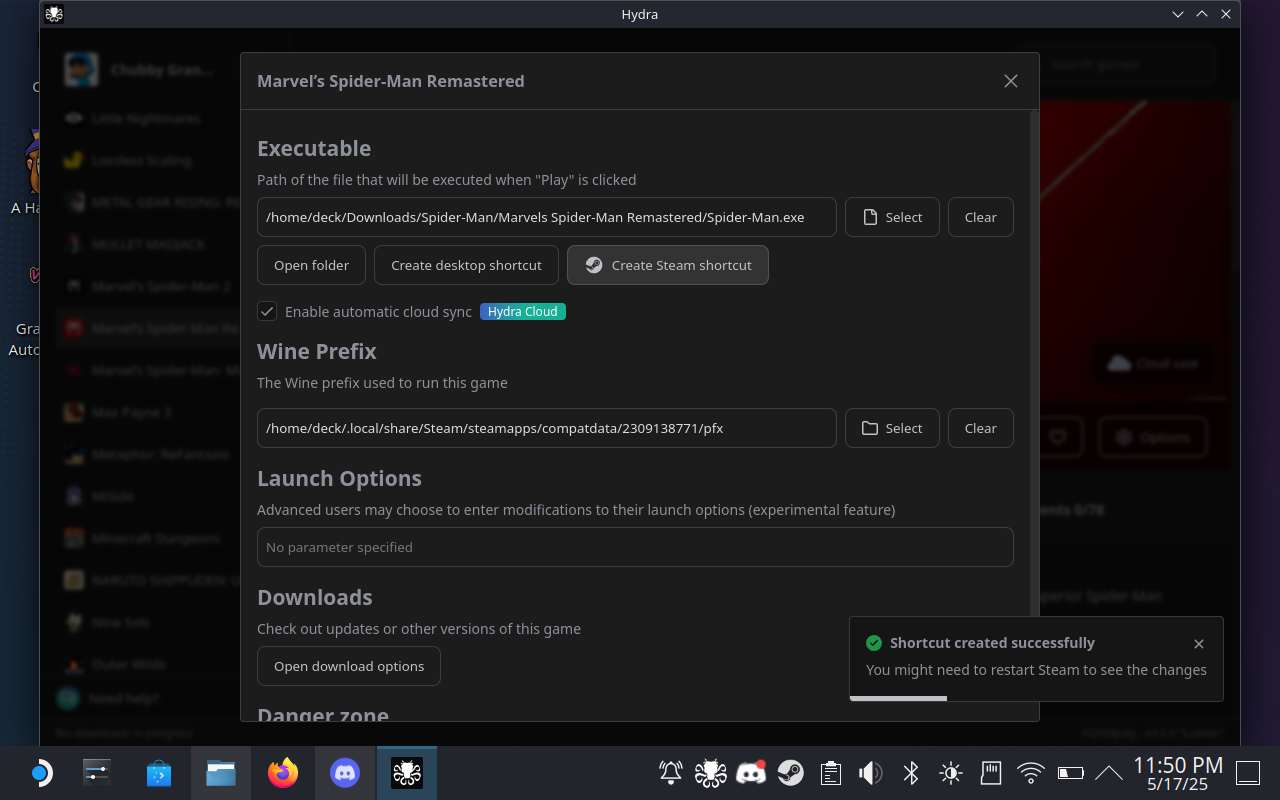The image size is (1280, 800).
Task: Click the Create Steam shortcut button
Action: 667,265
